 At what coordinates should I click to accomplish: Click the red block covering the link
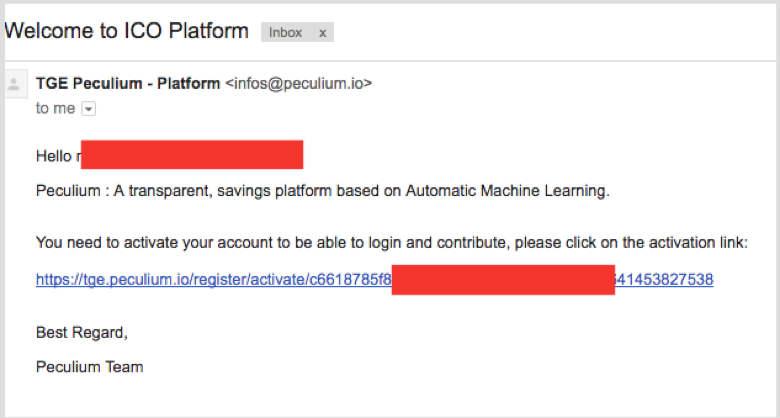[x=503, y=280]
